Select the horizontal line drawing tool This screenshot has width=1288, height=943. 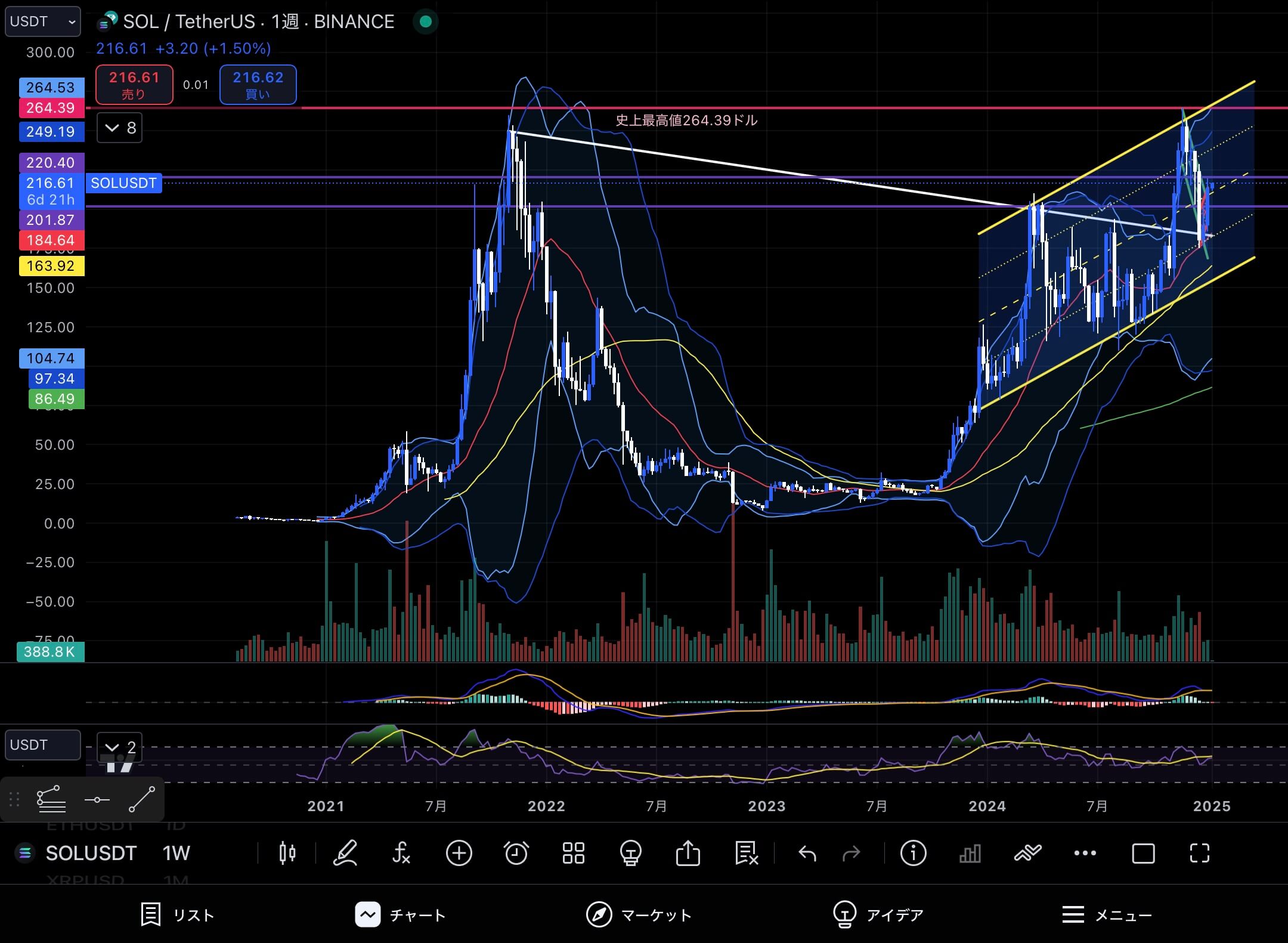(97, 799)
